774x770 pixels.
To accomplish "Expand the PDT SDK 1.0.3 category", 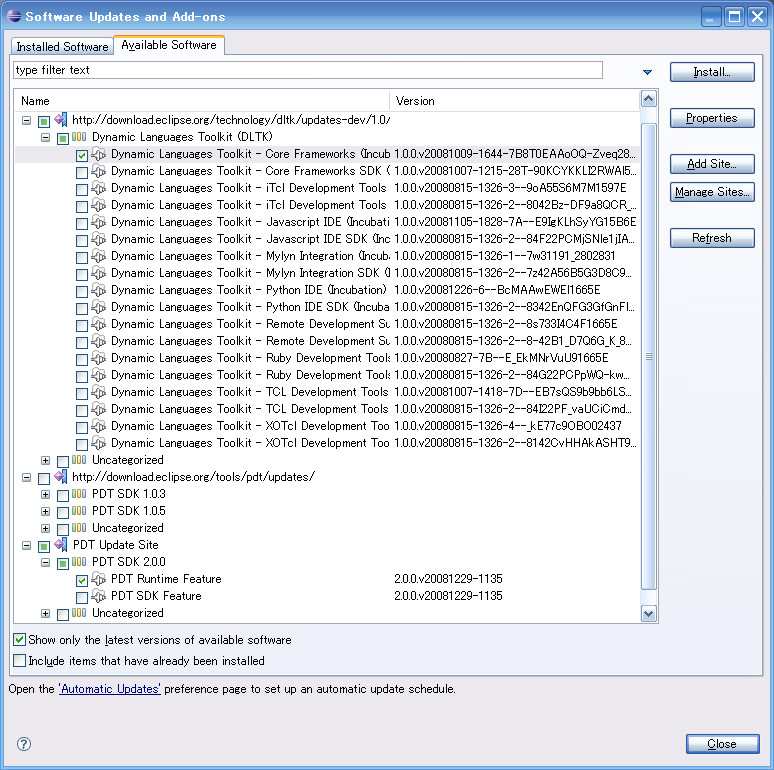I will [x=45, y=494].
